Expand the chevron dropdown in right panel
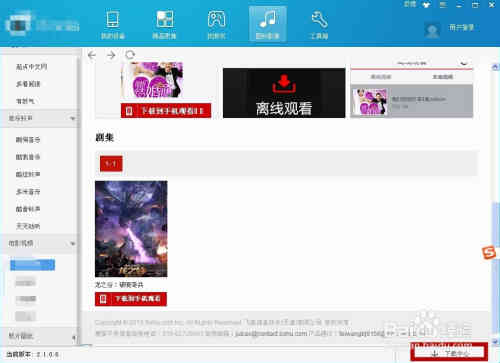This screenshot has width=500, height=363. tap(464, 63)
